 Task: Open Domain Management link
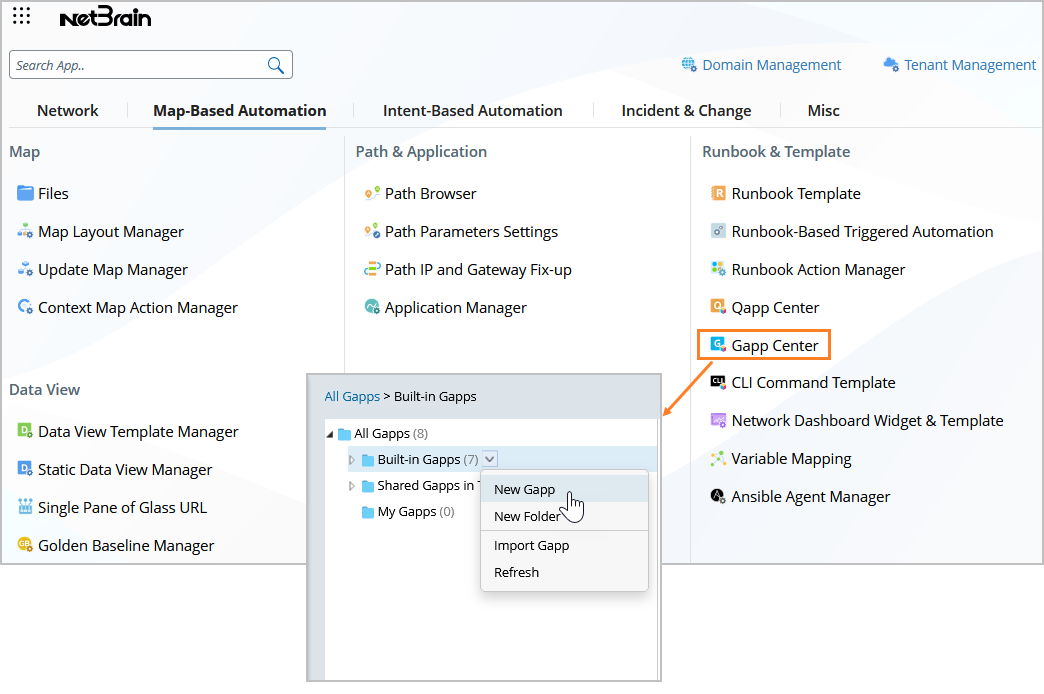click(771, 65)
